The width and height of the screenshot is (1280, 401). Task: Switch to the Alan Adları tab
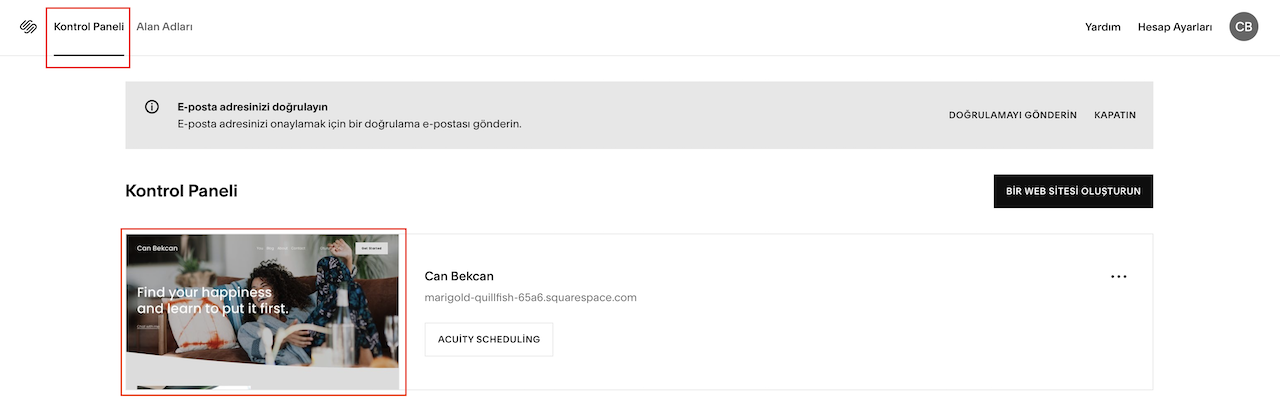pyautogui.click(x=165, y=27)
